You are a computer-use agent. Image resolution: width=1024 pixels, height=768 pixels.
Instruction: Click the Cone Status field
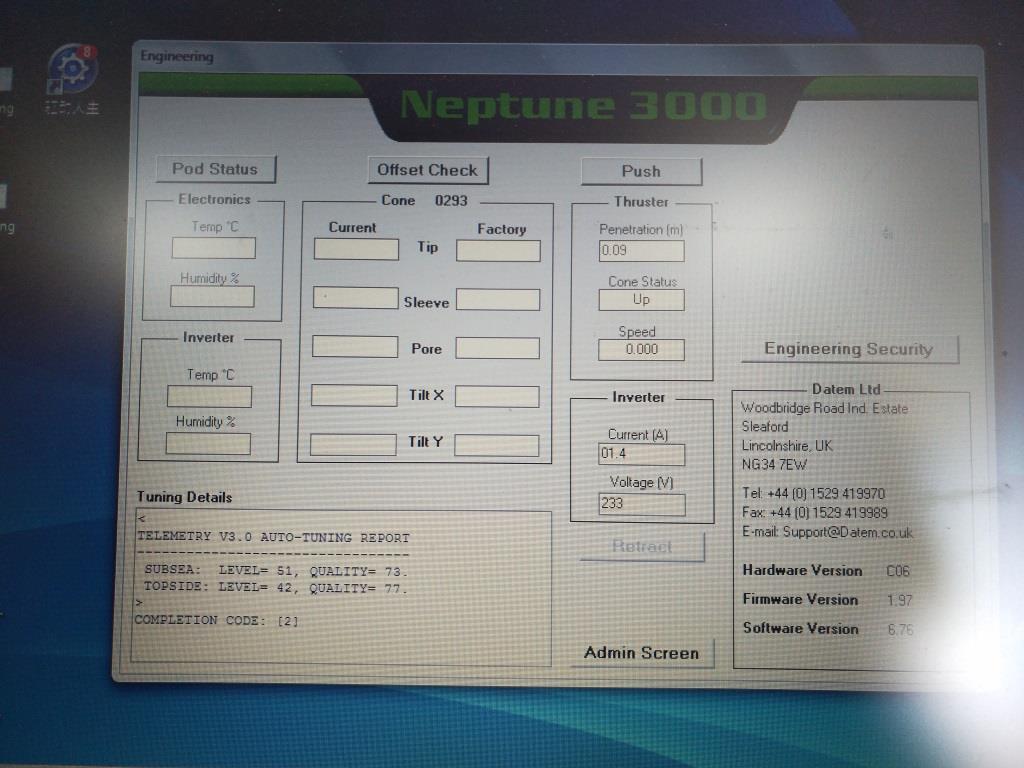[641, 299]
